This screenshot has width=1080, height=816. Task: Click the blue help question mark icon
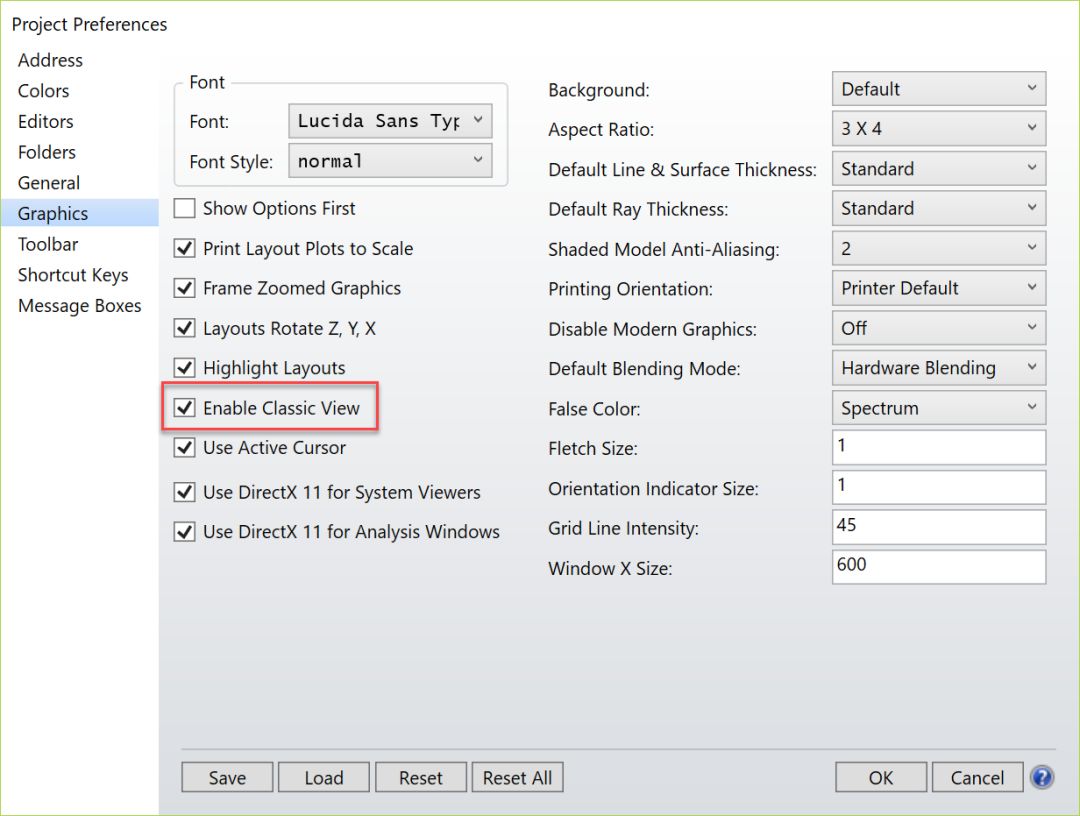coord(1042,777)
